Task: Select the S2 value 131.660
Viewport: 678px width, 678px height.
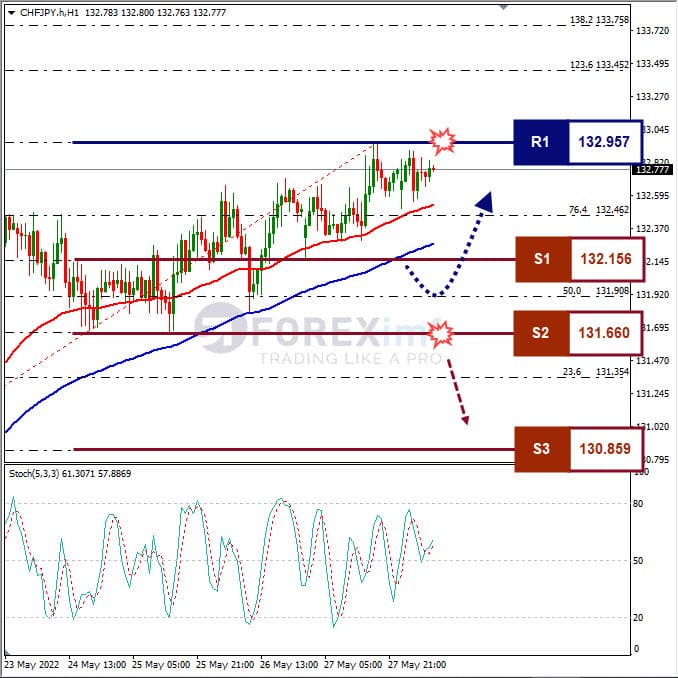Action: coord(604,333)
